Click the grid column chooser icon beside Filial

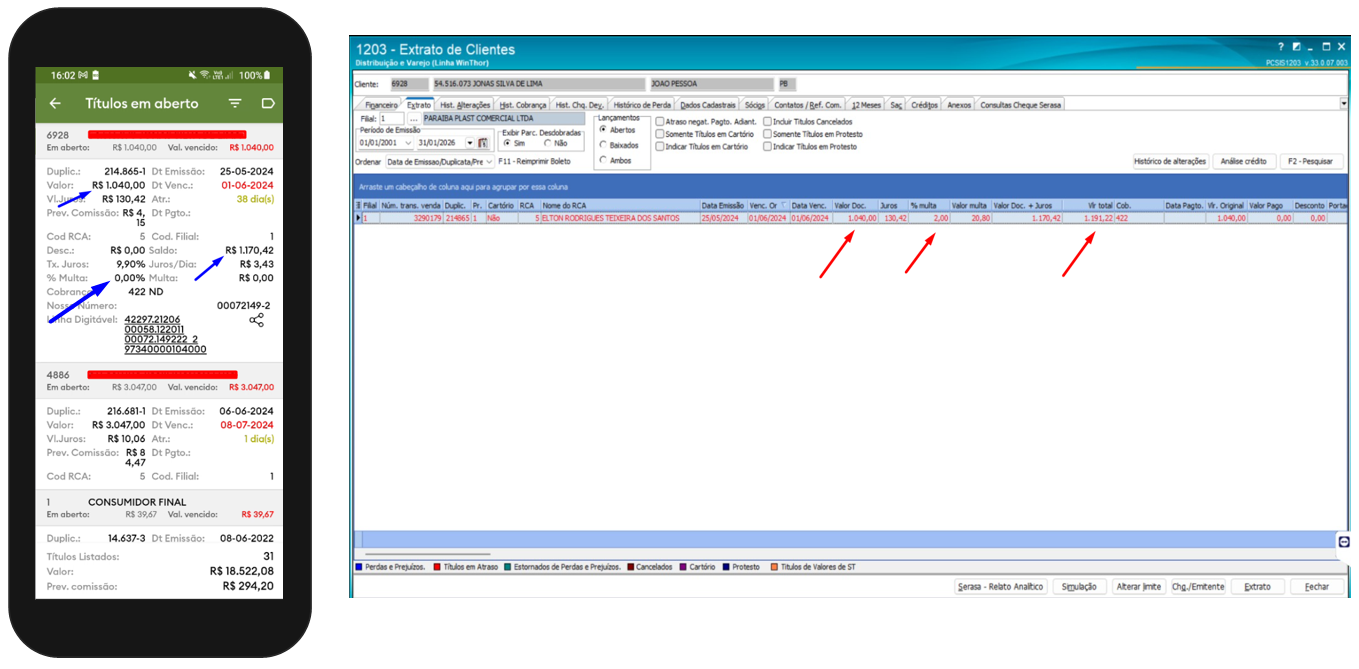pyautogui.click(x=358, y=204)
